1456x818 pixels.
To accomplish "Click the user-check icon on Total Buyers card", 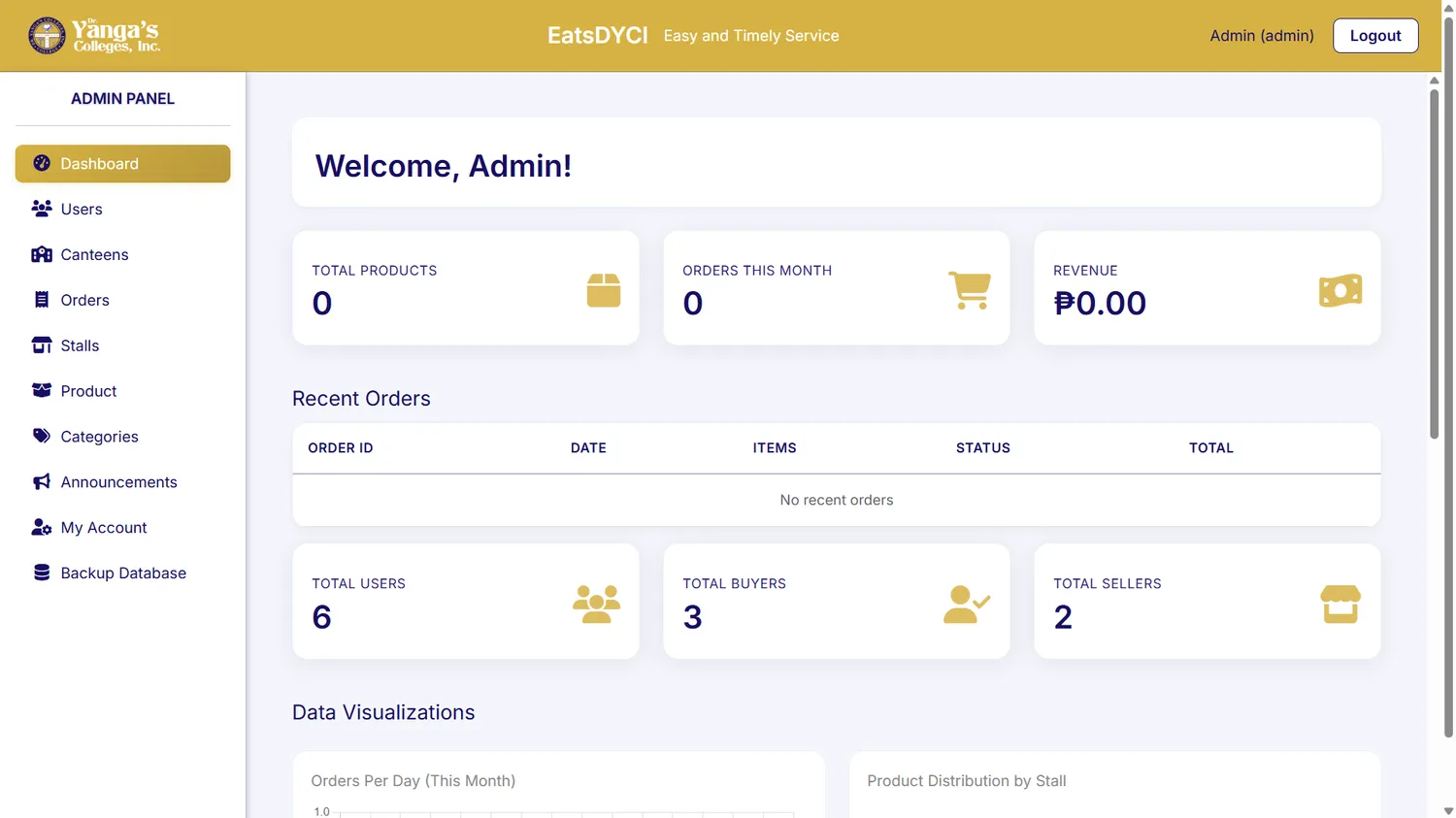I will point(967,604).
